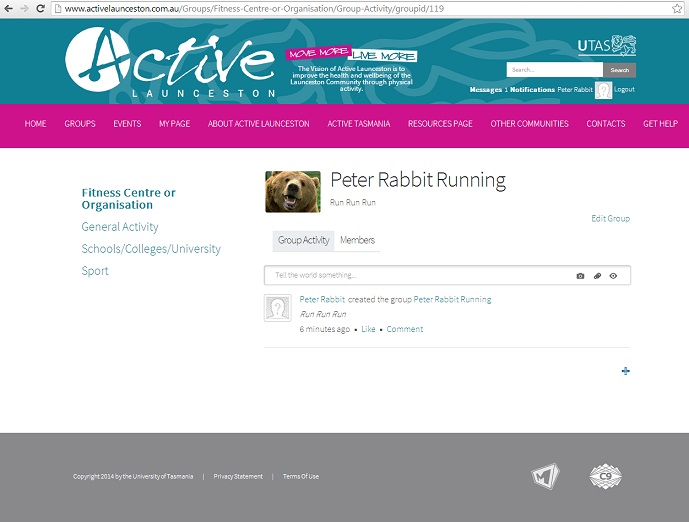Image resolution: width=689 pixels, height=522 pixels.
Task: Switch to the Members tab
Action: point(357,241)
